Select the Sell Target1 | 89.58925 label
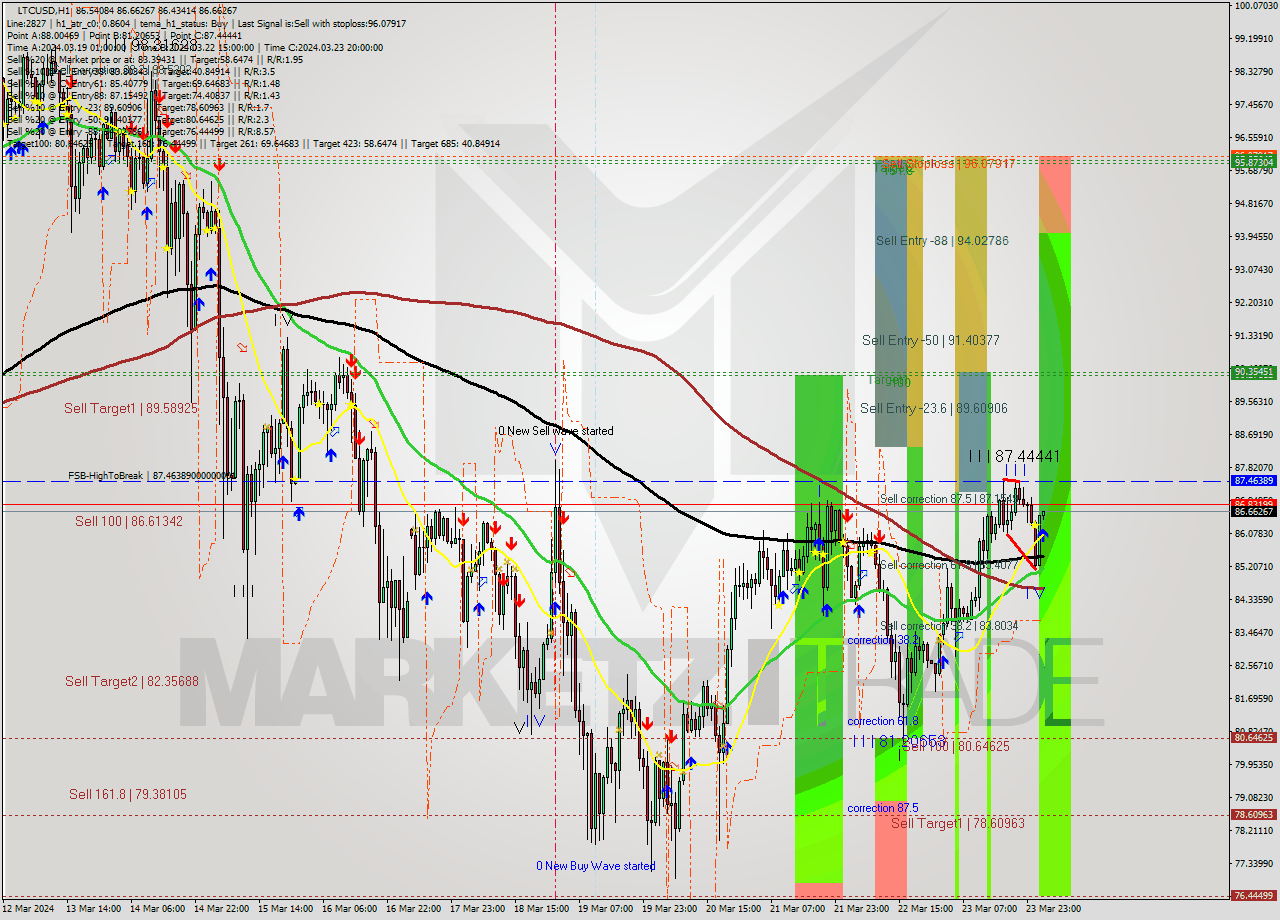Image resolution: width=1280 pixels, height=920 pixels. (131, 408)
